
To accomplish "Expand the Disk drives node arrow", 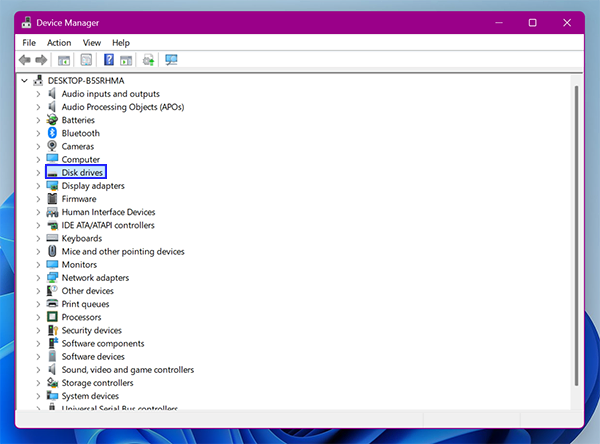I will [38, 173].
